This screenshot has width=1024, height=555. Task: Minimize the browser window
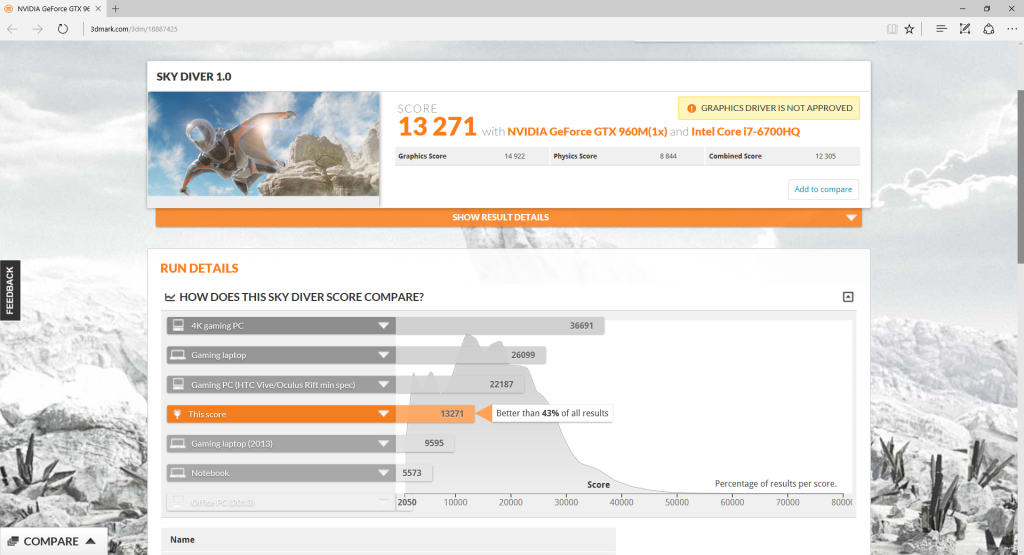click(963, 8)
